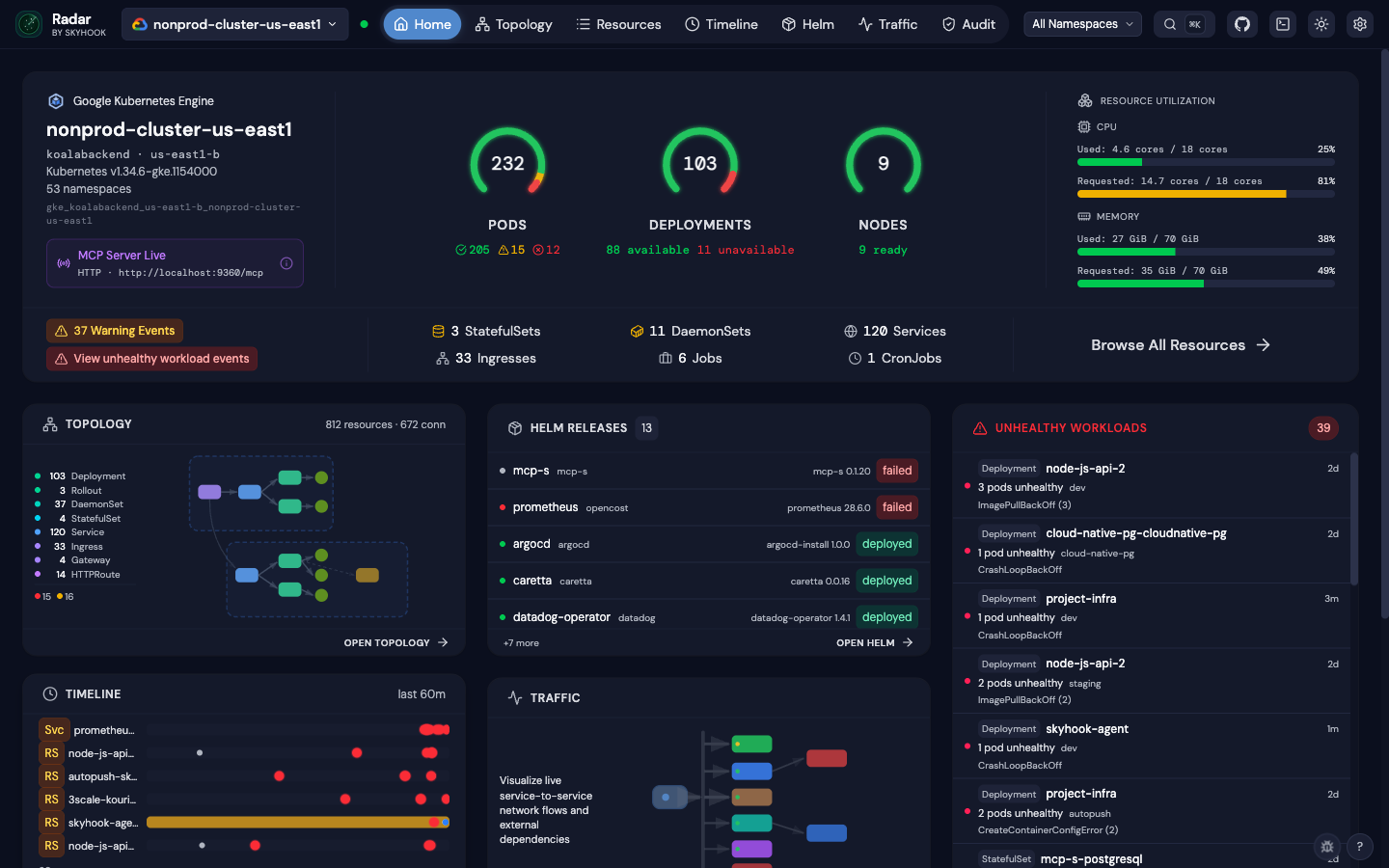Image resolution: width=1389 pixels, height=868 pixels.
Task: Toggle the light/dark theme
Action: pyautogui.click(x=1321, y=24)
